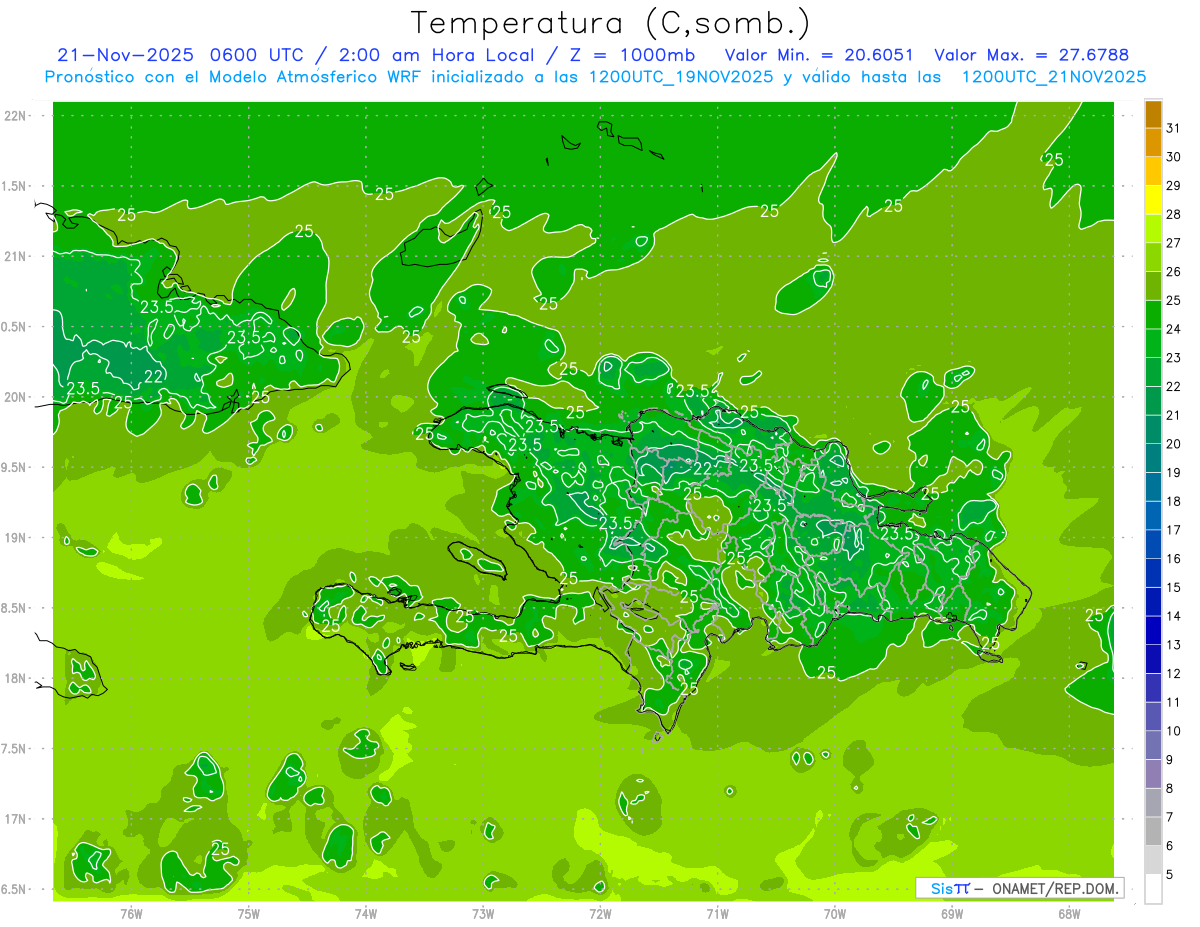Click the '7.5N' latitude axis label
Image resolution: width=1200 pixels, height=927 pixels.
click(15, 749)
